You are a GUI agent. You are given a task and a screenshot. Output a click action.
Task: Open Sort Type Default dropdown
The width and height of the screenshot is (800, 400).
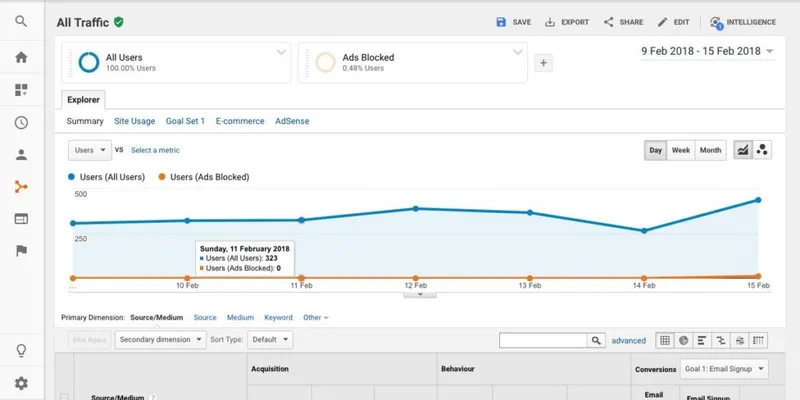[x=270, y=340]
